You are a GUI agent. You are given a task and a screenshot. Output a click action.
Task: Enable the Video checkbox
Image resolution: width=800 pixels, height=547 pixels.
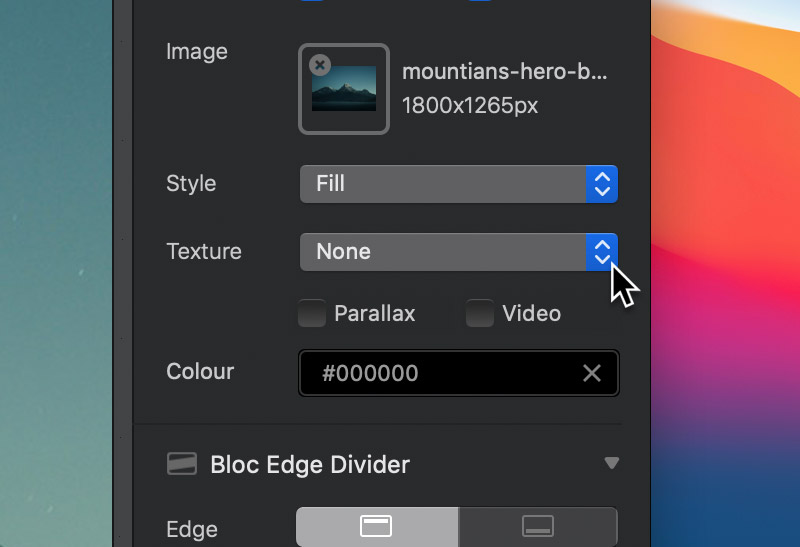pyautogui.click(x=480, y=313)
